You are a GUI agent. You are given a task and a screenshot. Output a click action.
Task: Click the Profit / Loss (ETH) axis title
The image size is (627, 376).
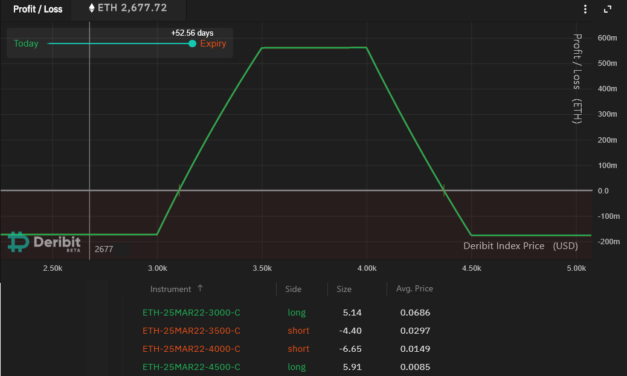click(577, 79)
